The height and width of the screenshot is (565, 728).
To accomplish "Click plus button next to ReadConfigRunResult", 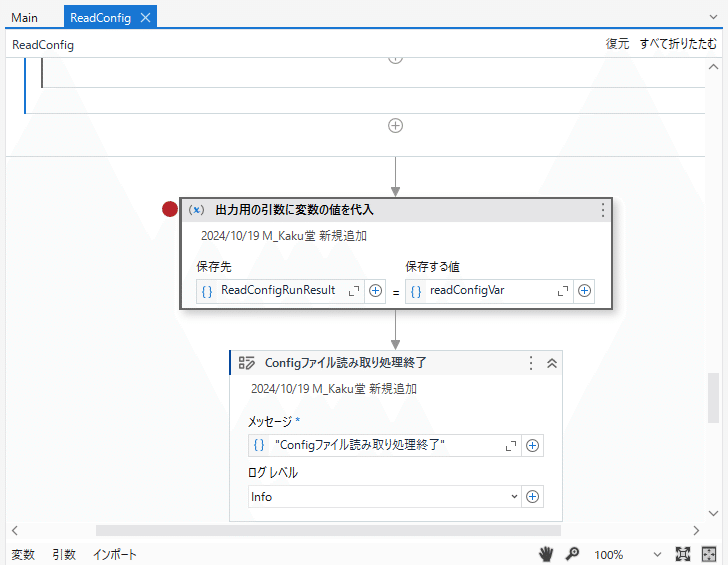I will pyautogui.click(x=376, y=291).
